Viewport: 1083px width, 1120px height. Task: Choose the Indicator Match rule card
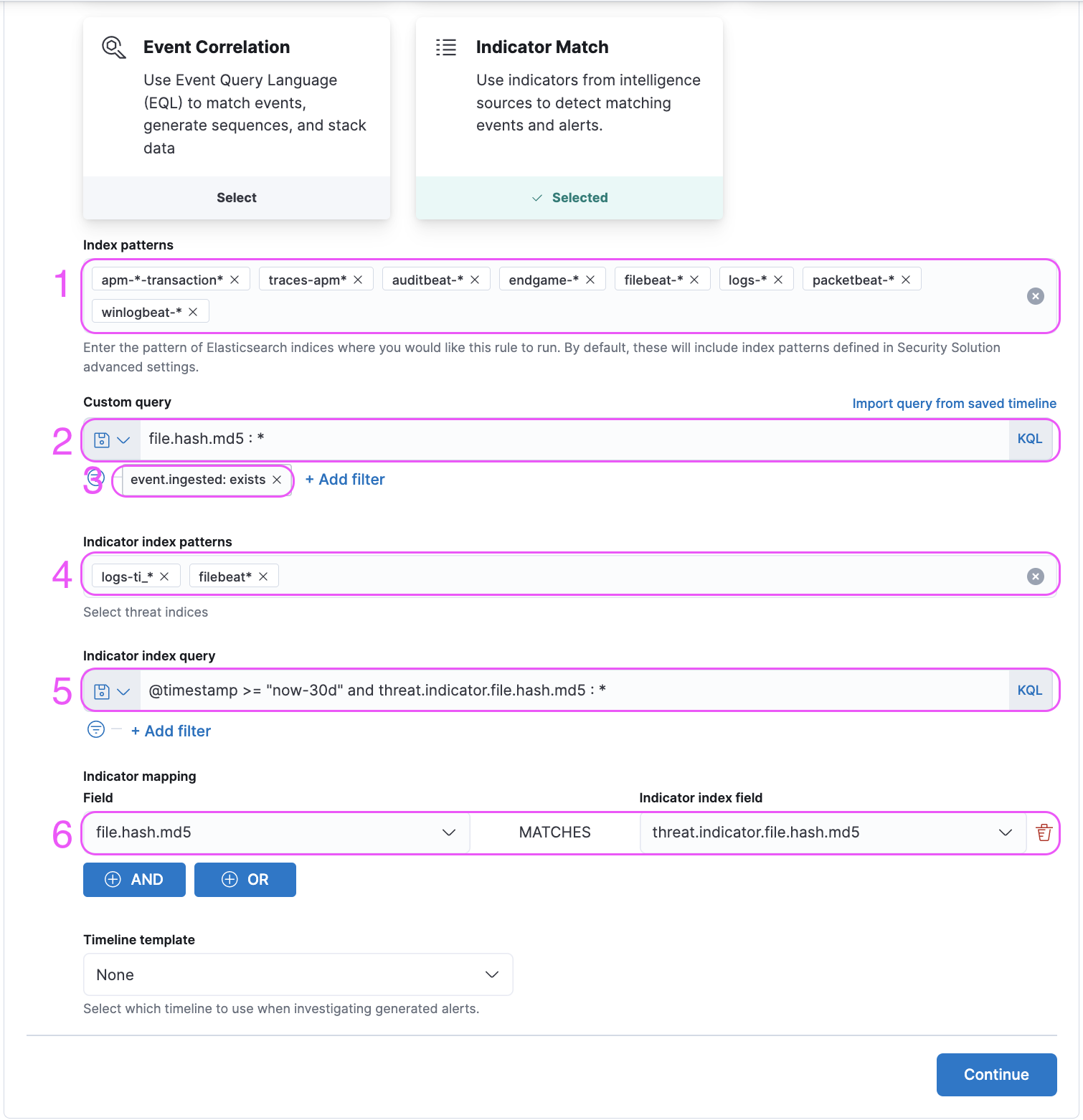[569, 198]
